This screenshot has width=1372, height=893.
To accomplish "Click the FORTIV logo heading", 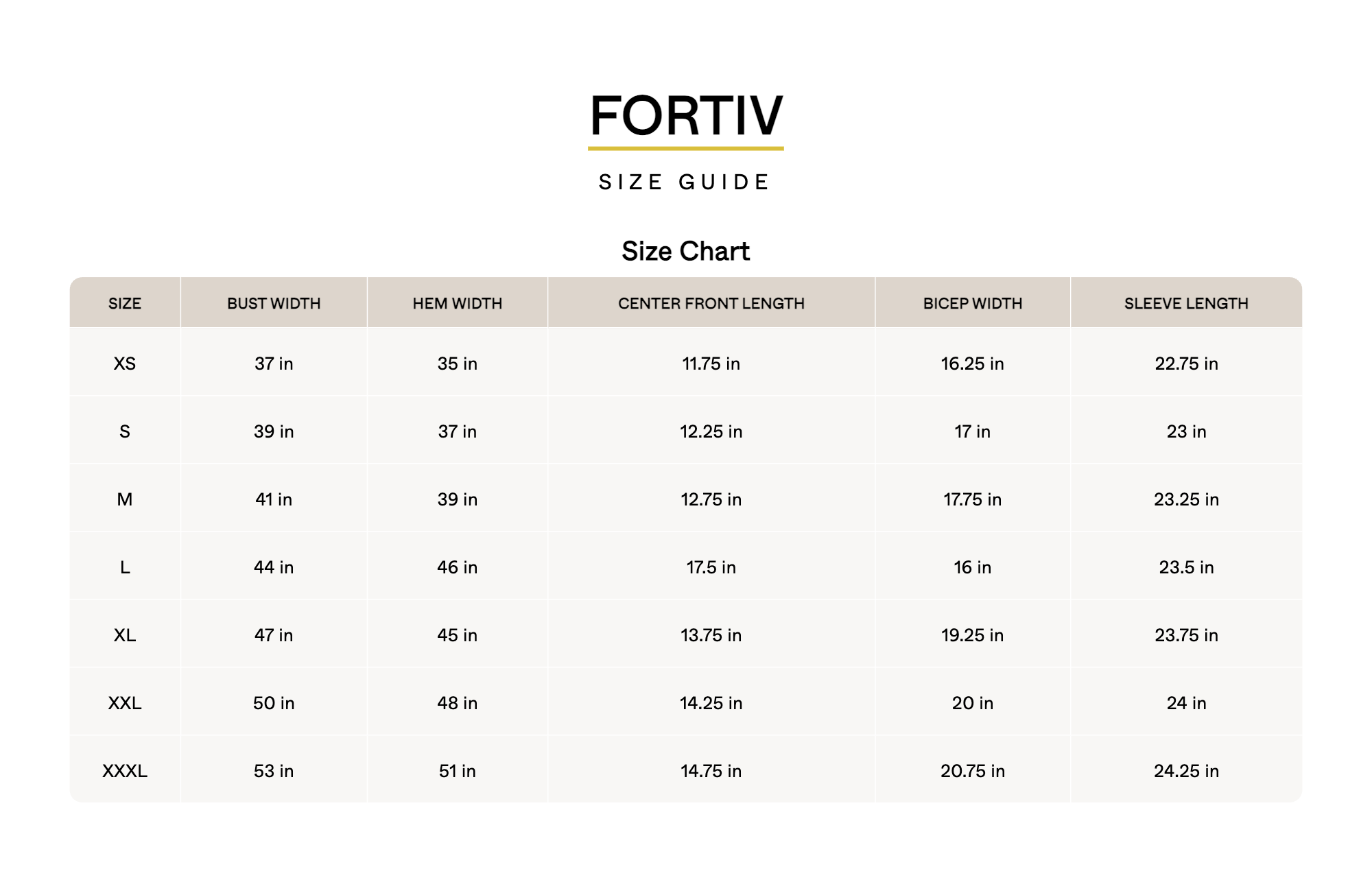I will 686,116.
